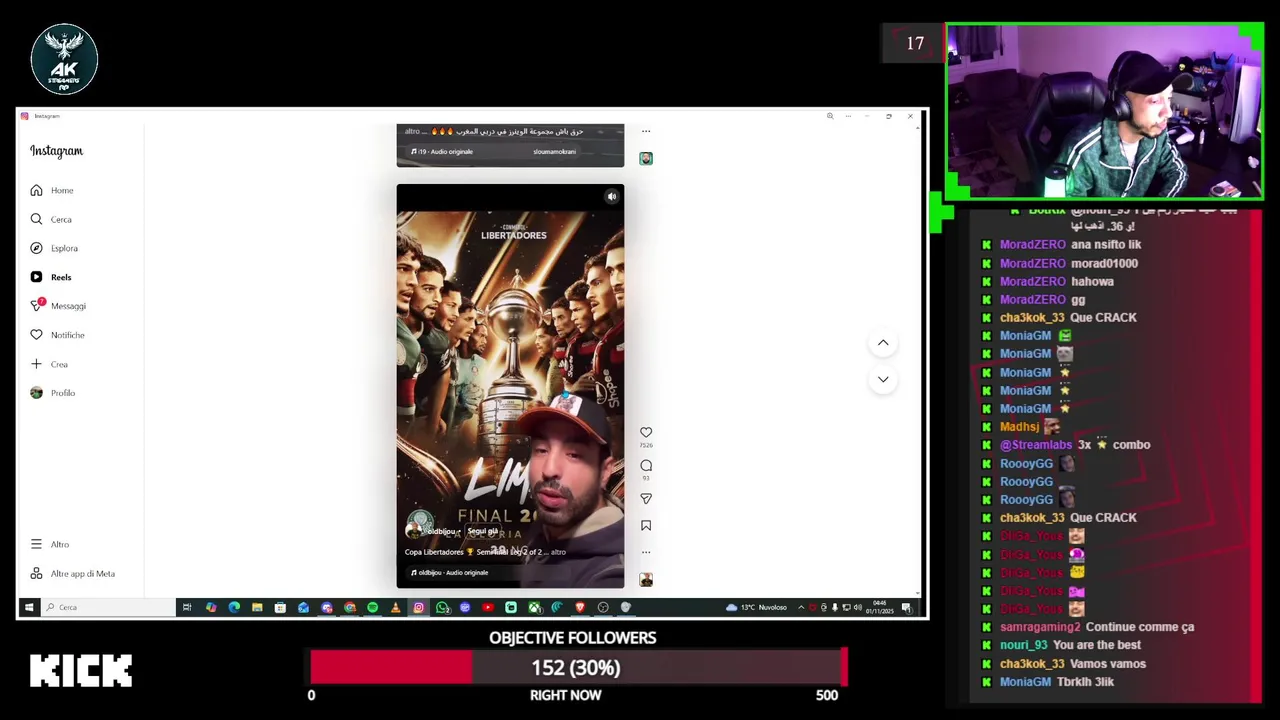Click audio thumbnail below Libertadores reel options

tap(646, 580)
